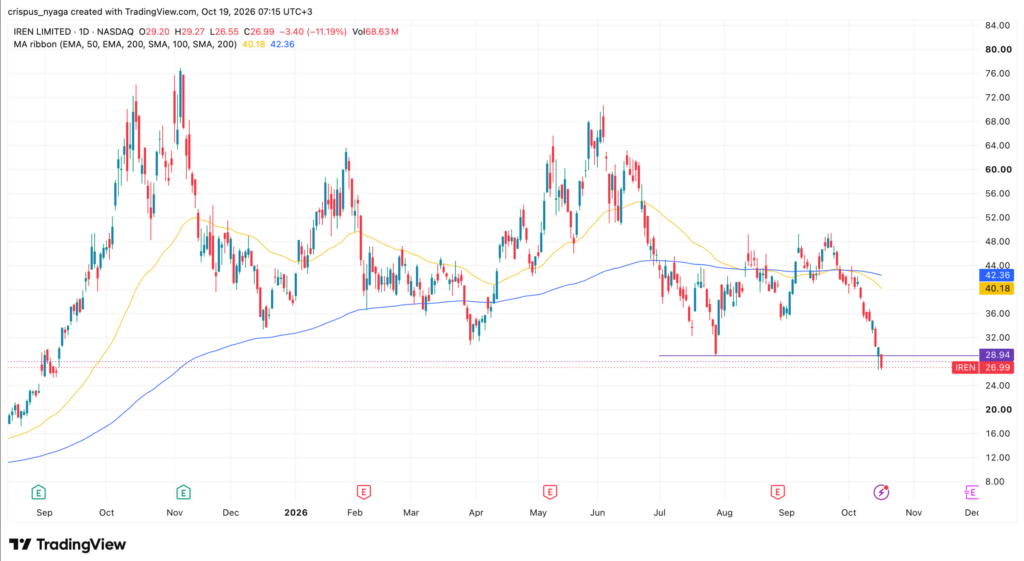Screen dimensions: 1024x561
Task: Click the 36.00 price scale label
Action: [998, 313]
